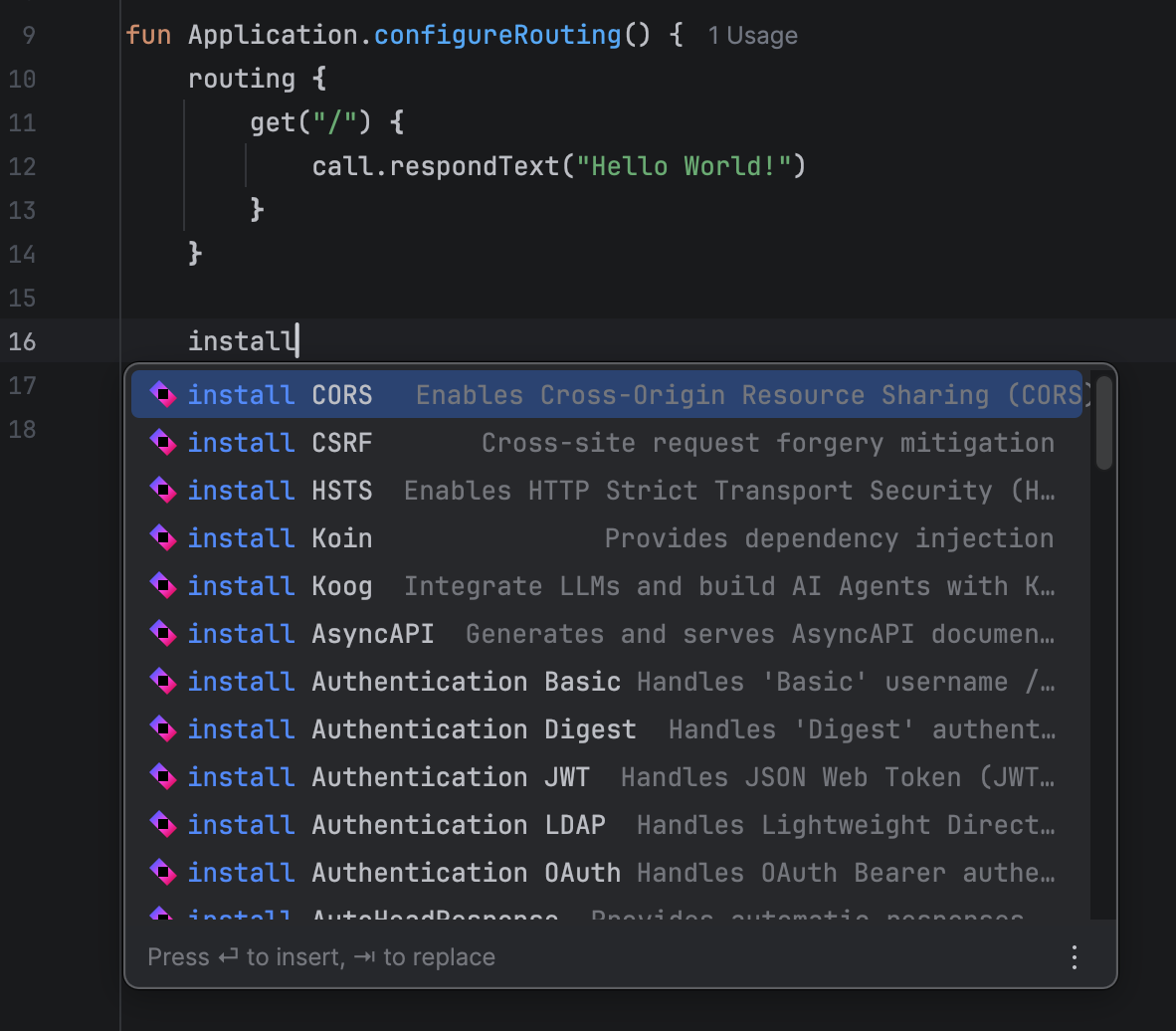Click the Ktor icon beside install AsyncAPI

pos(163,634)
